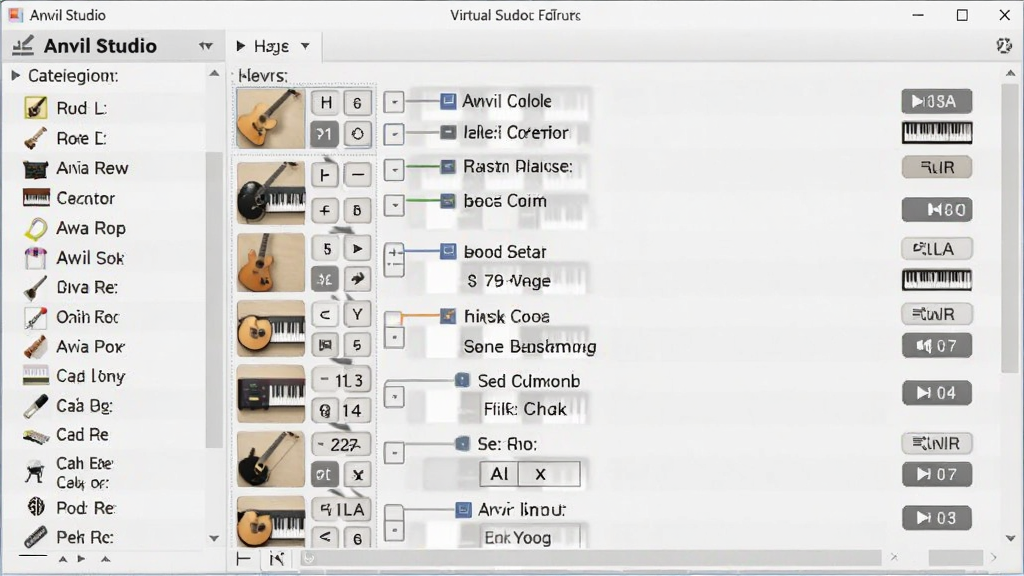Open the settings icon at the toolbar's right end
This screenshot has height=576, width=1024.
(1004, 46)
